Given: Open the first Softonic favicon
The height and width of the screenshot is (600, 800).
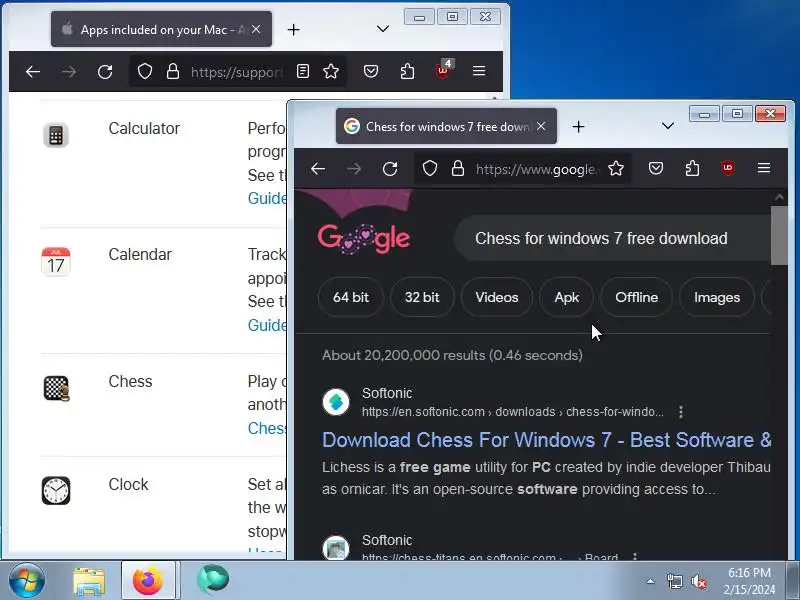Looking at the screenshot, I should pyautogui.click(x=336, y=402).
